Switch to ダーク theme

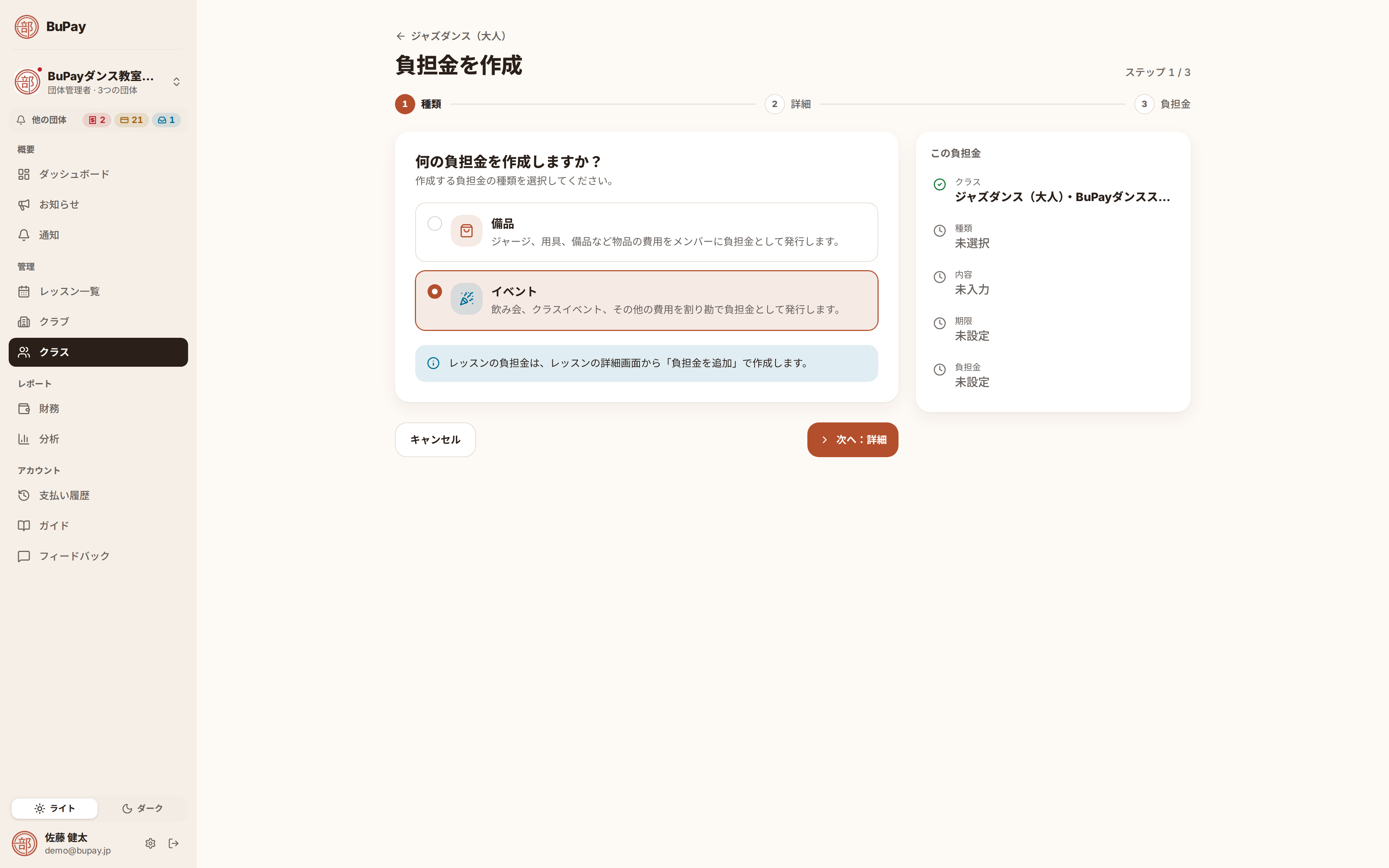[x=143, y=808]
